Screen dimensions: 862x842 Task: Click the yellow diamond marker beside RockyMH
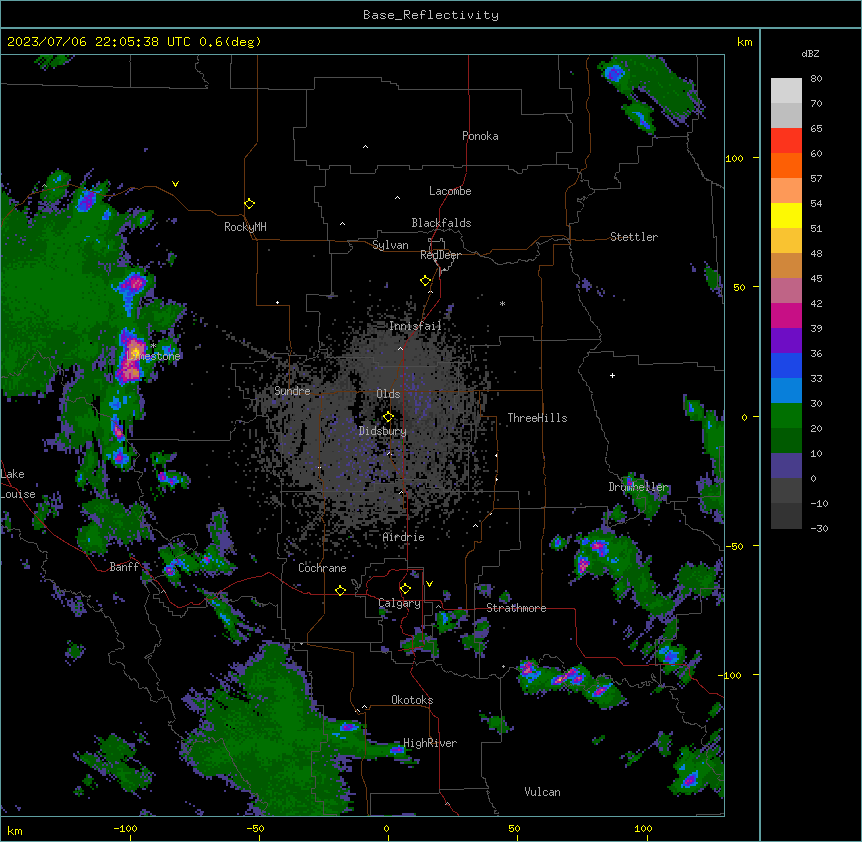tap(249, 204)
